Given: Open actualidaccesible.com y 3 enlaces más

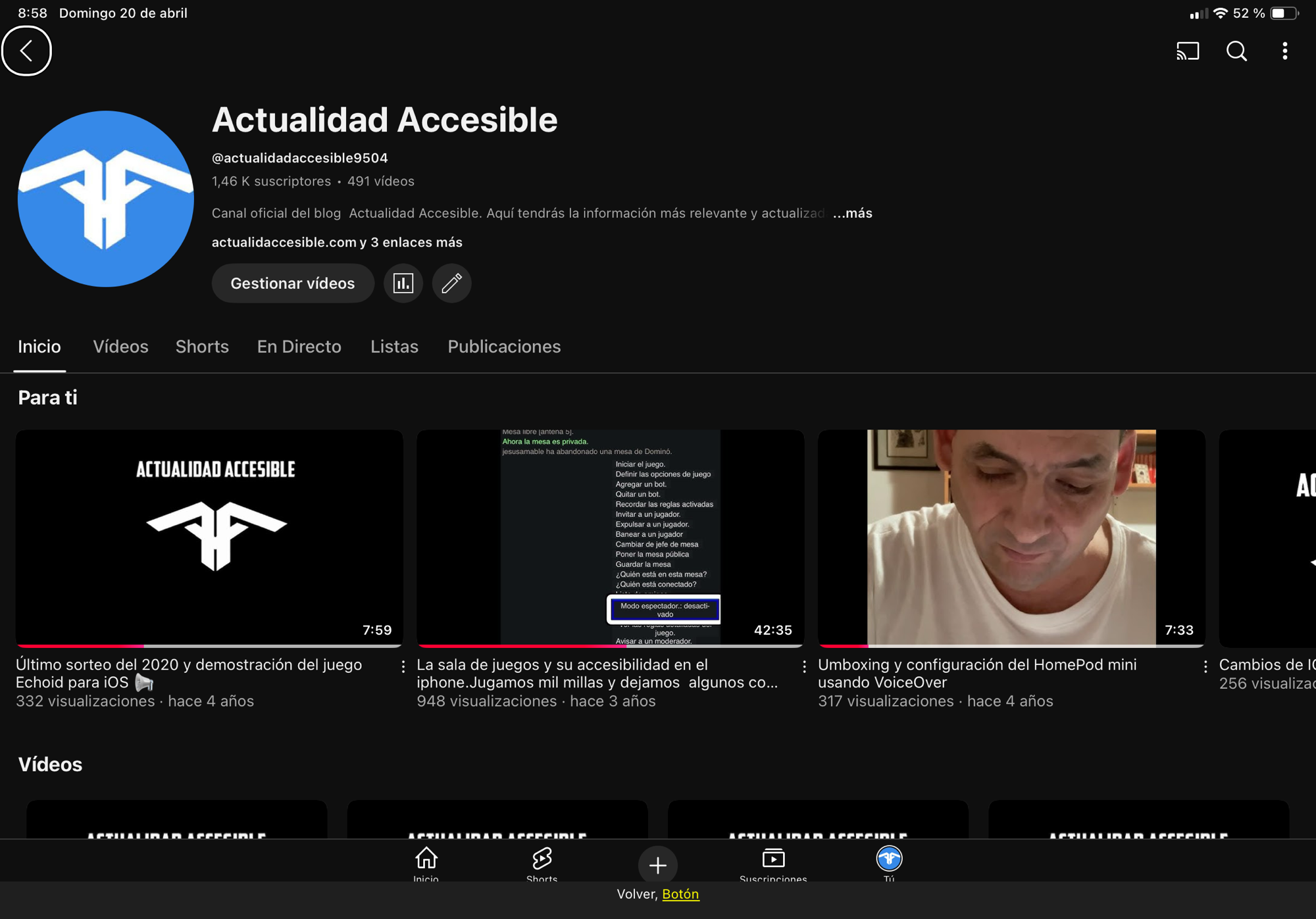Looking at the screenshot, I should pyautogui.click(x=337, y=242).
